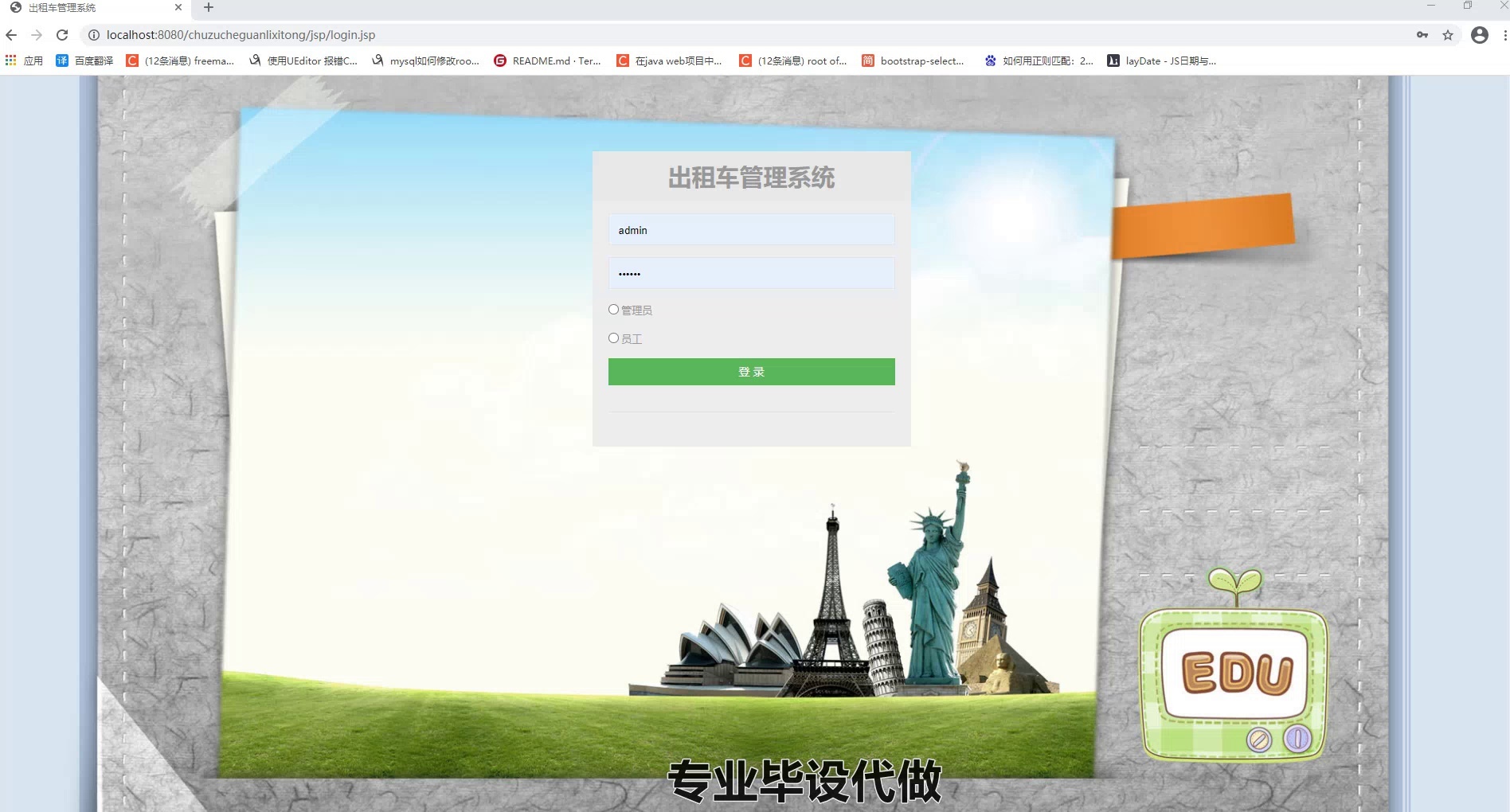Open a new browser tab
Screen dimensions: 1510x812
tap(209, 7)
